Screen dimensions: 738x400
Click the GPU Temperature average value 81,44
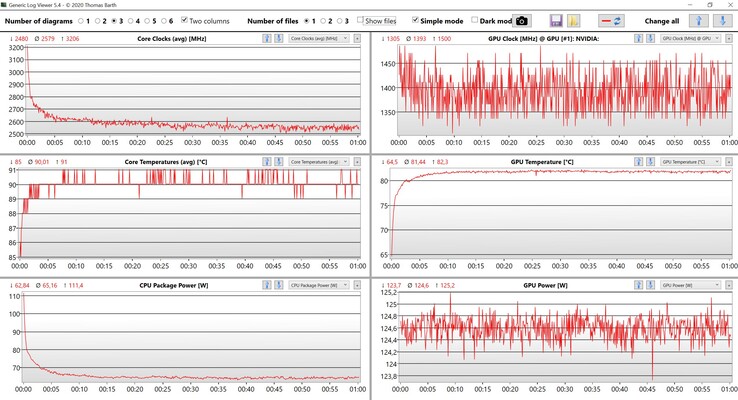coord(415,162)
